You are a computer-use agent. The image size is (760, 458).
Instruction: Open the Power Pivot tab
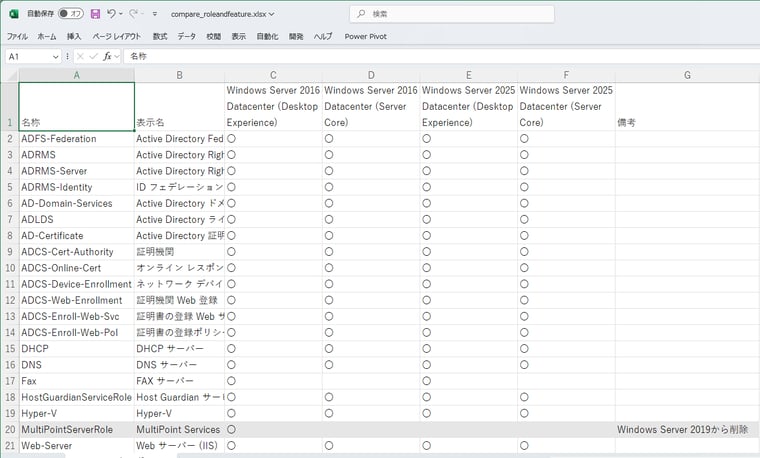(x=365, y=36)
